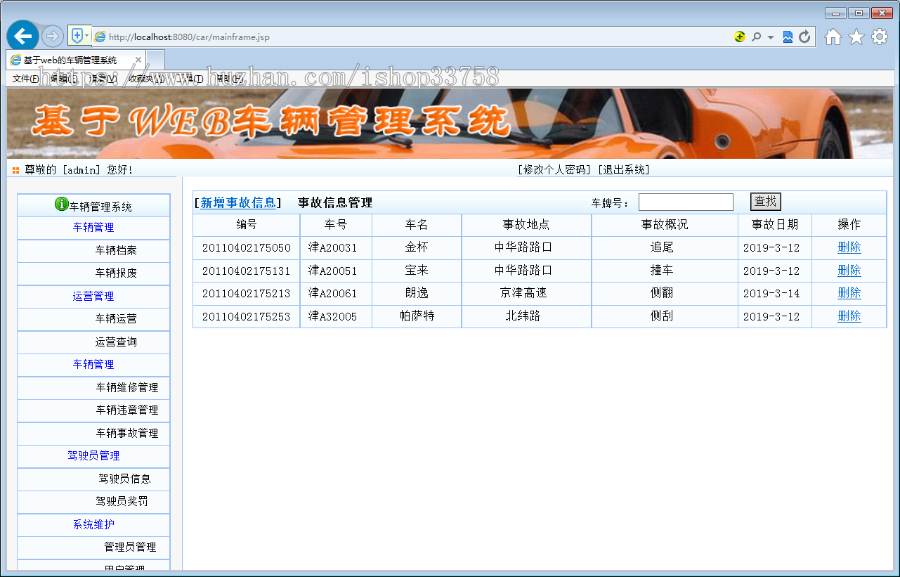Screen dimensions: 900x577
Task: Click the info icon beside 车辆管理系统
Action: [x=61, y=206]
